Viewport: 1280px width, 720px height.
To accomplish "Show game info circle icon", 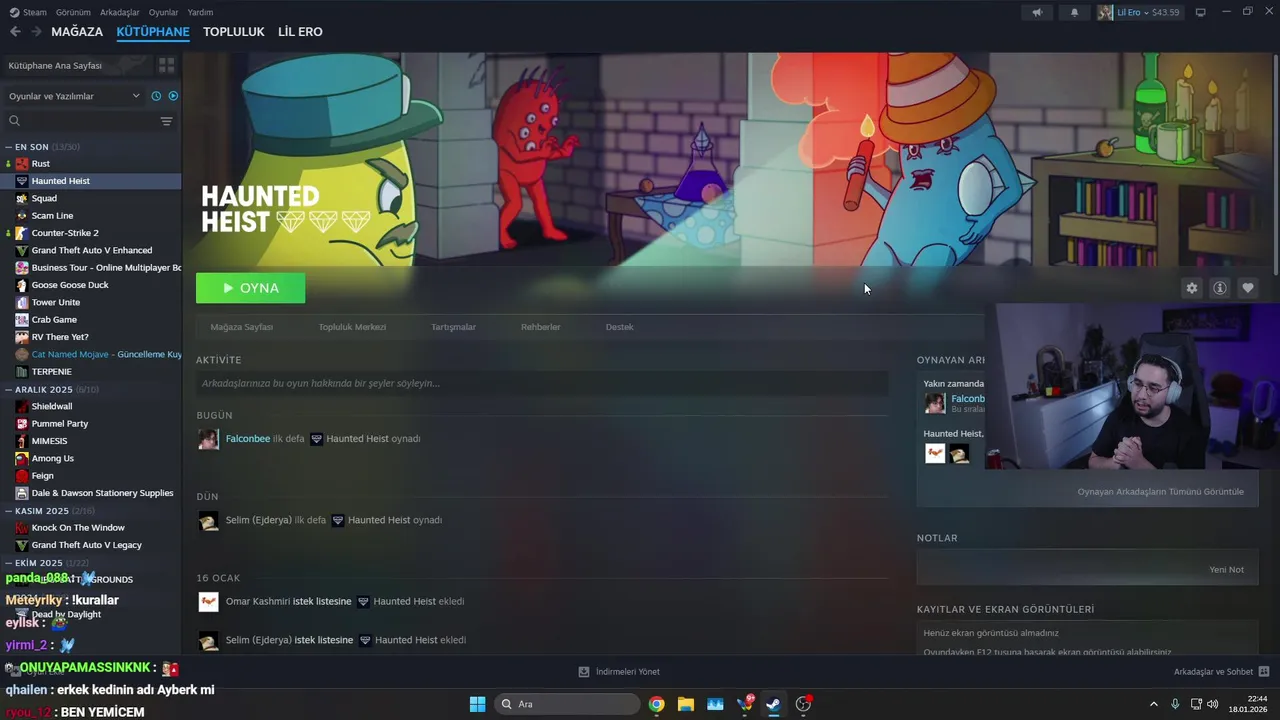I will (x=1220, y=288).
